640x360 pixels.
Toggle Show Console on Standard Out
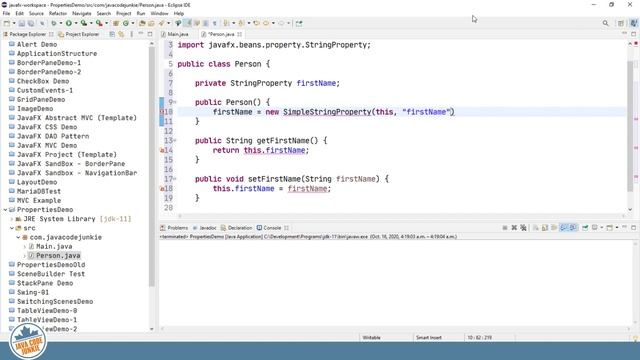point(564,228)
